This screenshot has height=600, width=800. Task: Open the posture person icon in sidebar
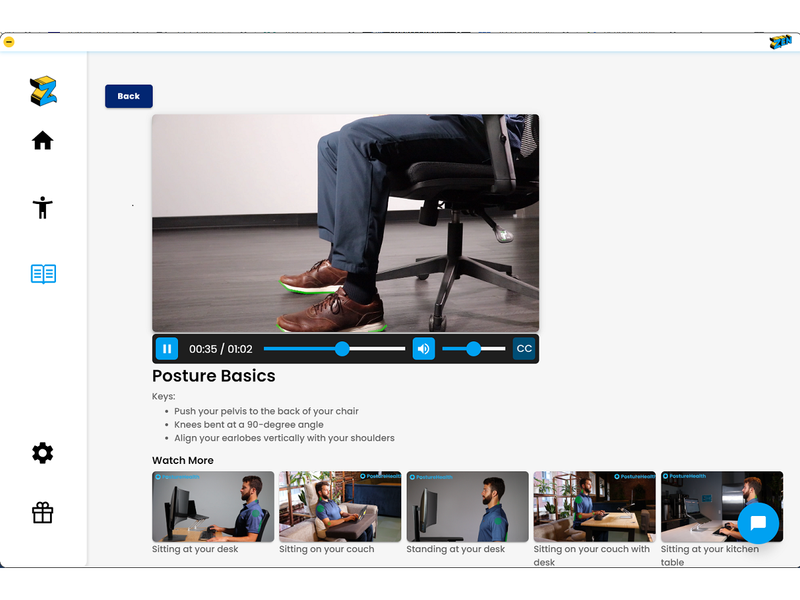pyautogui.click(x=42, y=207)
